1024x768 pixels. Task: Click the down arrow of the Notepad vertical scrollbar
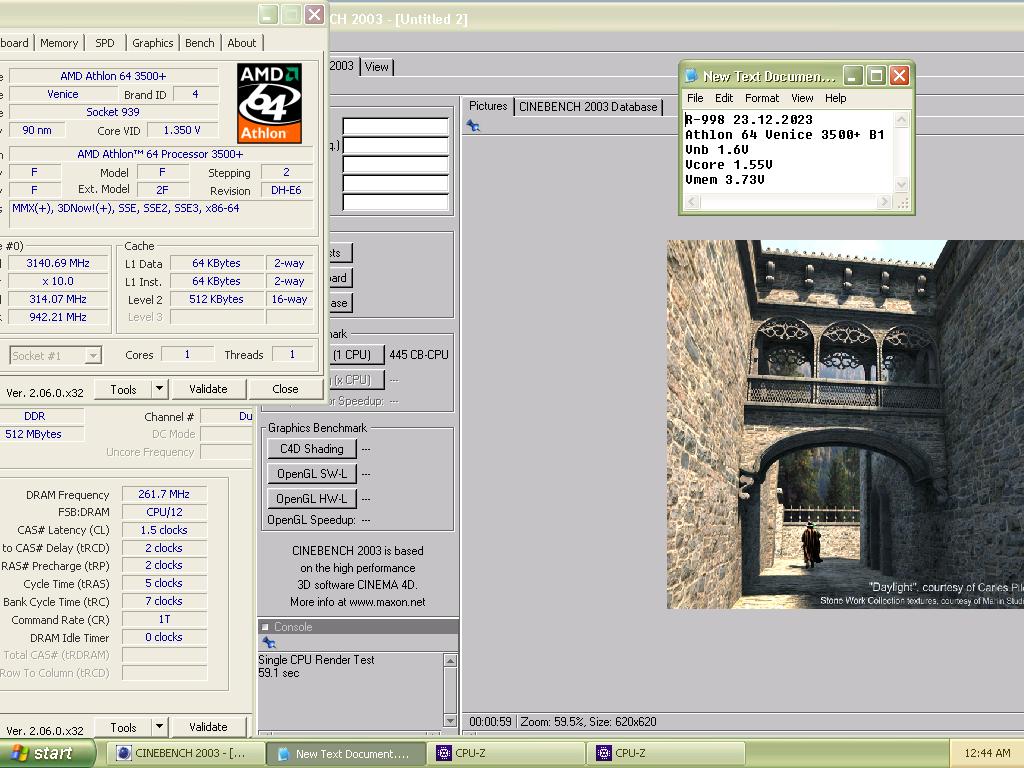tap(901, 185)
